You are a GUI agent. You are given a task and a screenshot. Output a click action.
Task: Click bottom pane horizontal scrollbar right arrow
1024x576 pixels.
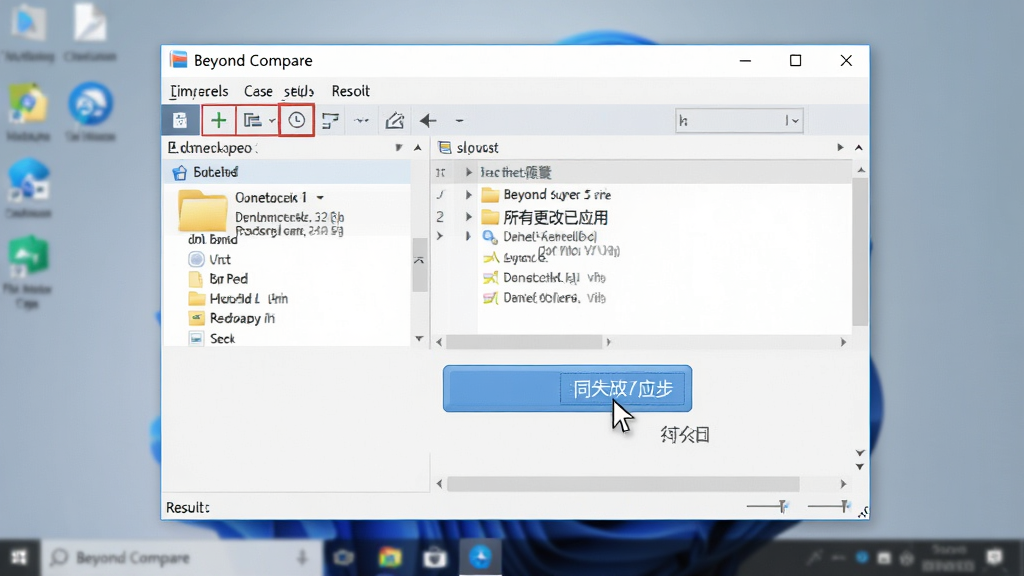(843, 484)
